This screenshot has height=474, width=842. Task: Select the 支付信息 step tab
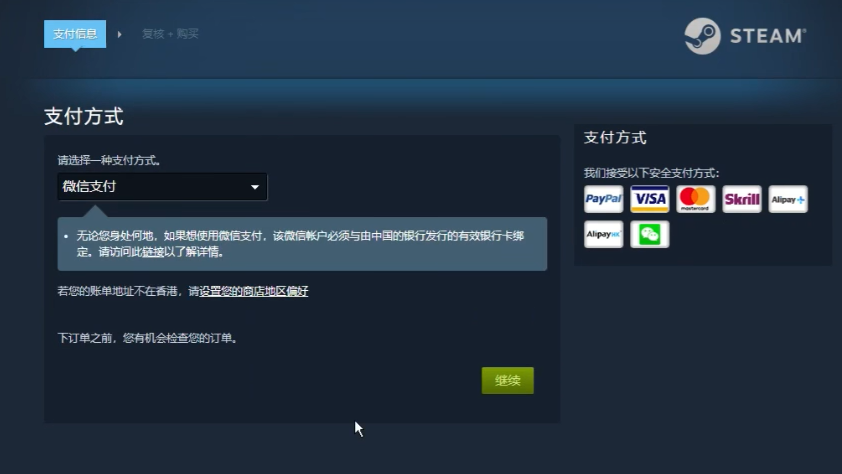click(75, 34)
